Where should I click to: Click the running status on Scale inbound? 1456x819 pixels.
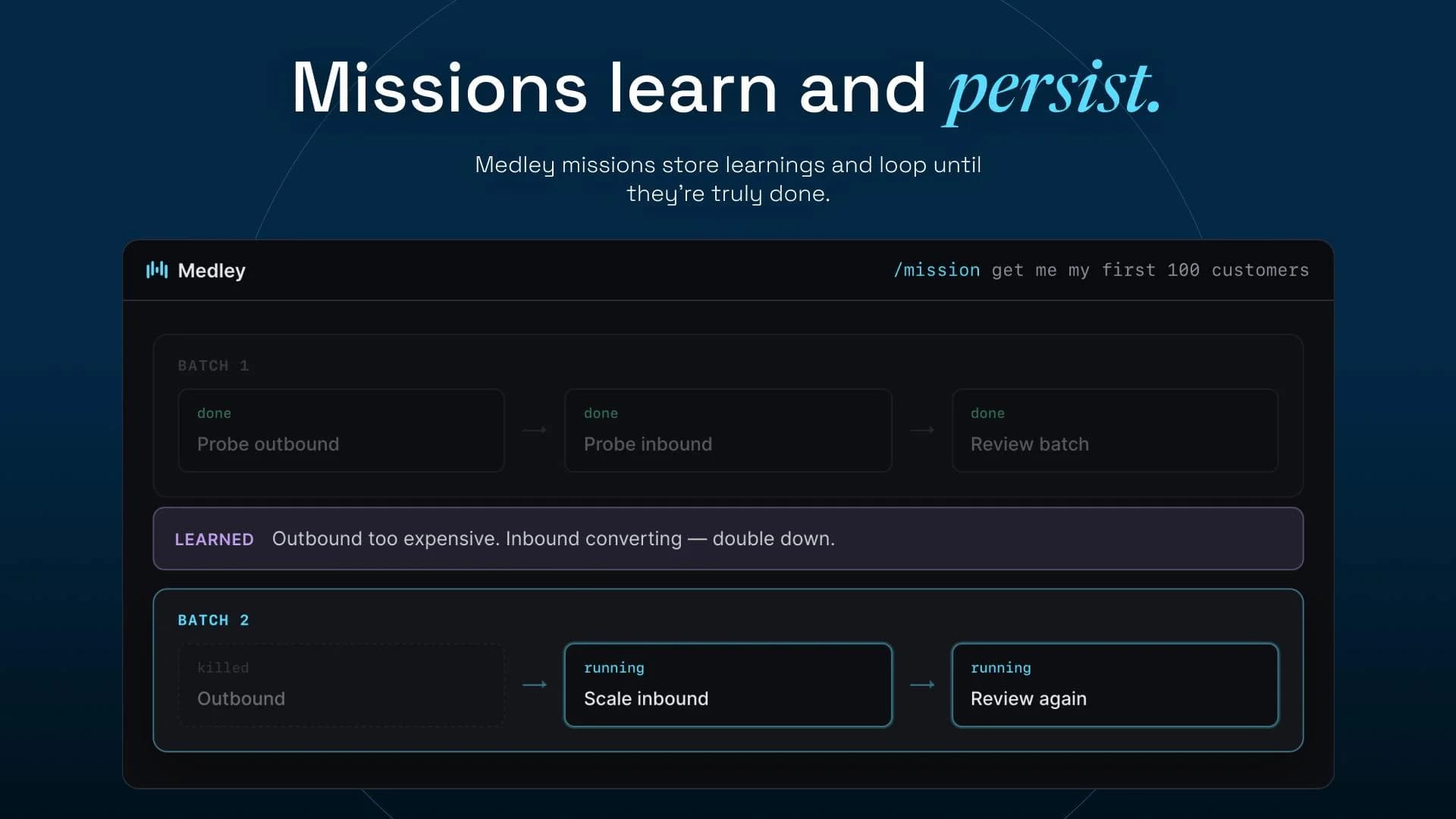coord(614,668)
